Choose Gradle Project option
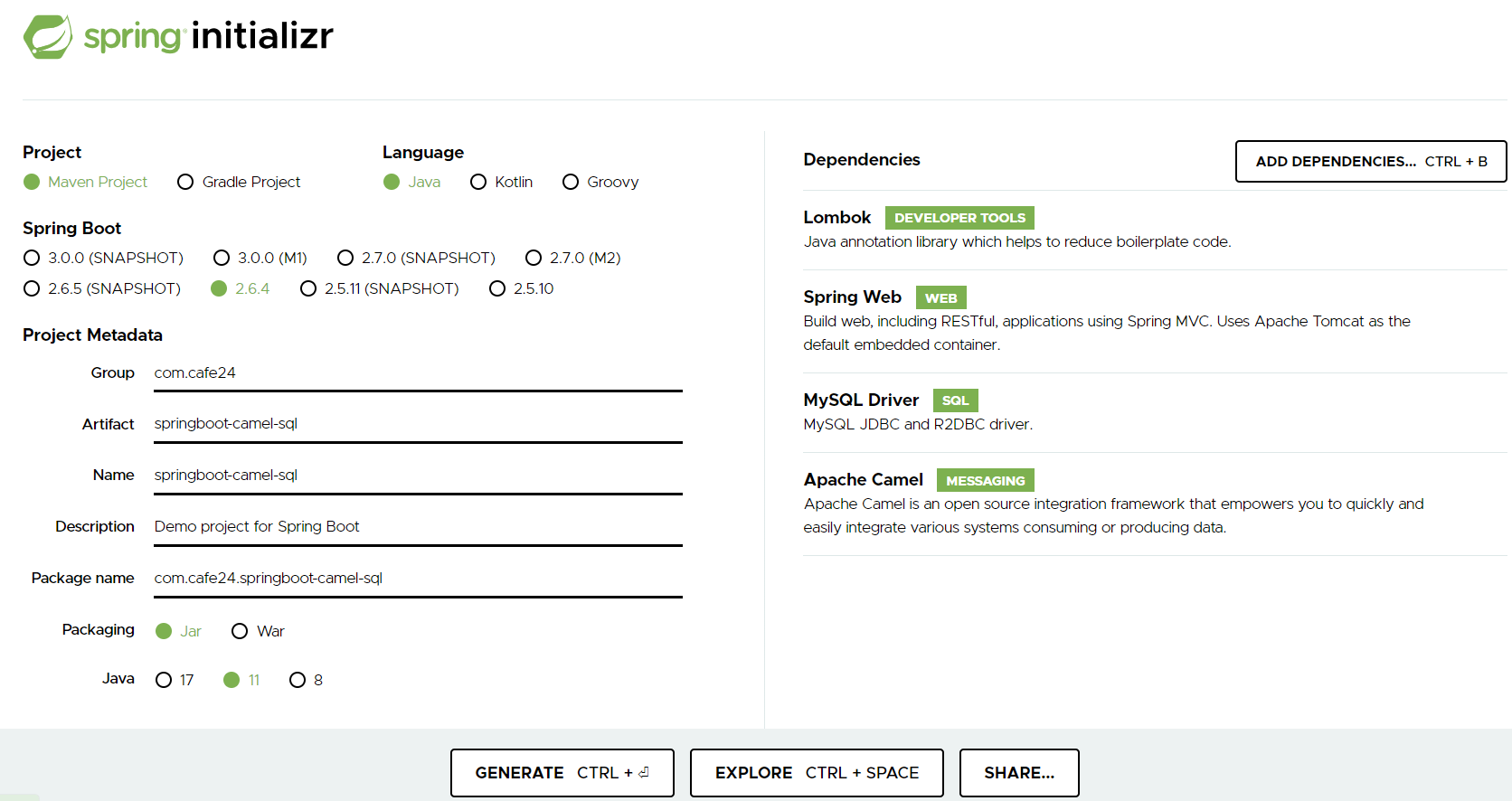Viewport: 1512px width, 801px height. [x=239, y=182]
